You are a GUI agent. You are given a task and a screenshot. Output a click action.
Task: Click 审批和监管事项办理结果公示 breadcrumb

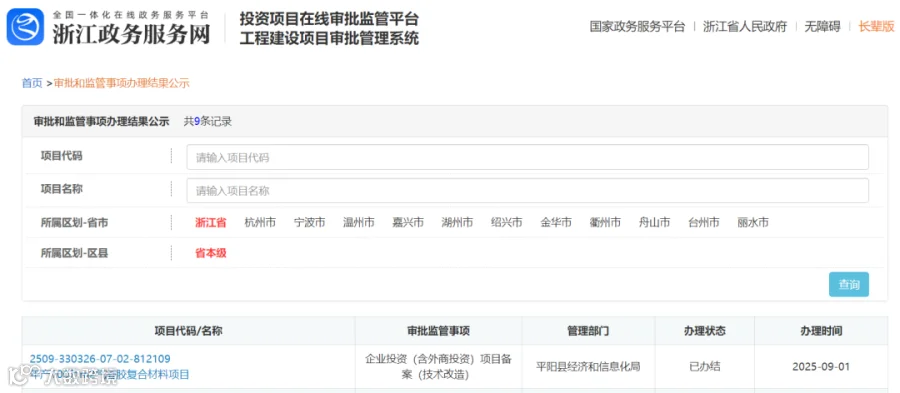[x=122, y=83]
